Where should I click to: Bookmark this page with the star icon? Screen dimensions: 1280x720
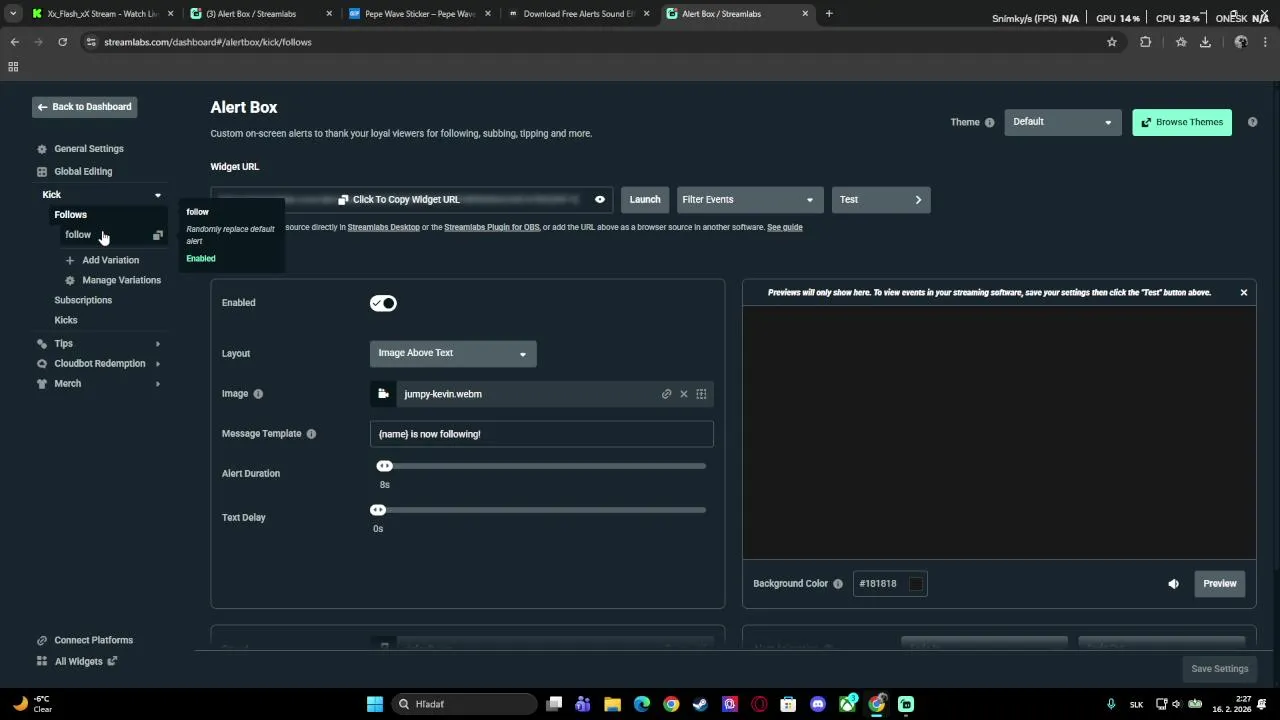coord(1112,42)
